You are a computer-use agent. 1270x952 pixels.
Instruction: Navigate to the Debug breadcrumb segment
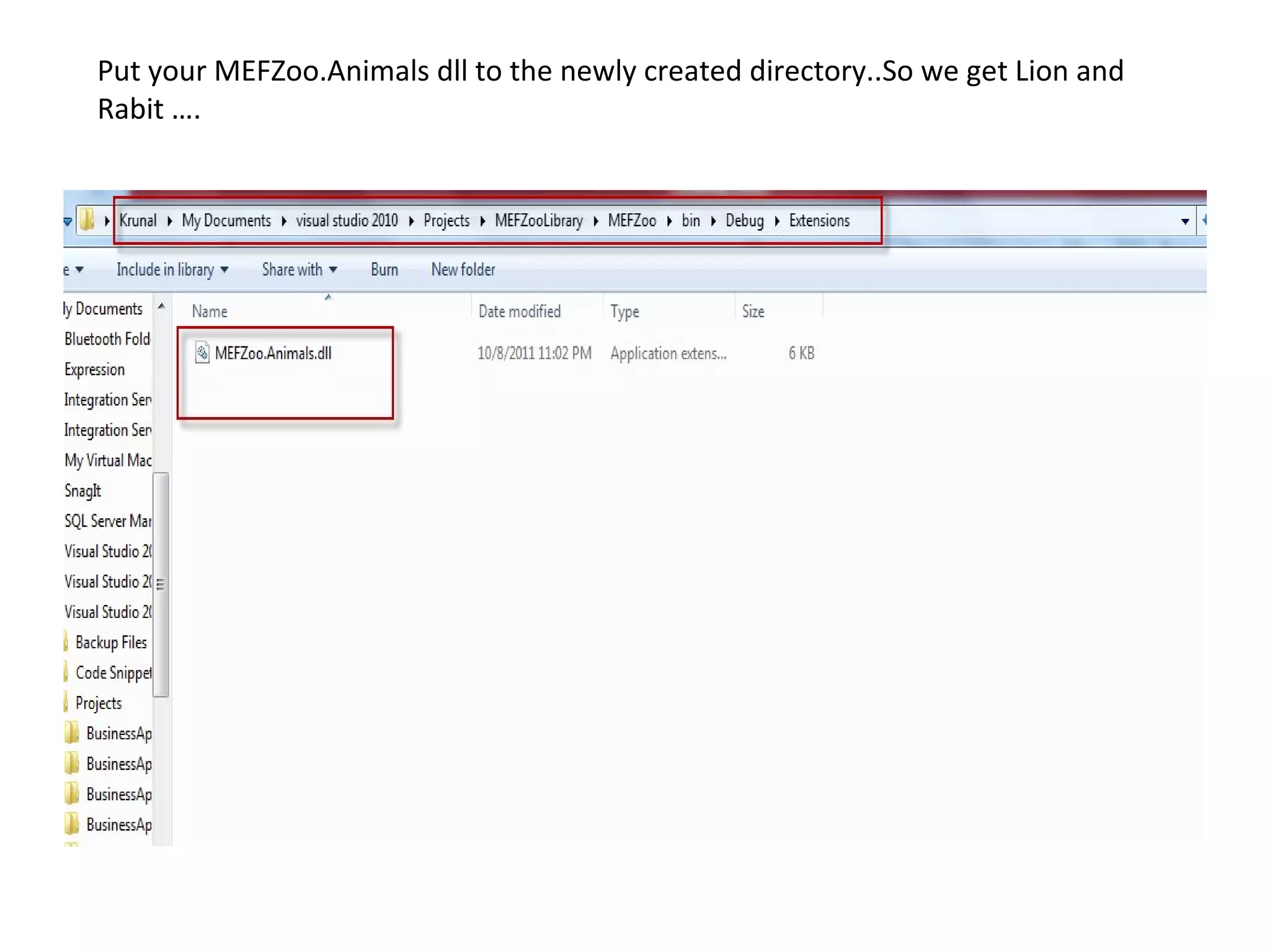744,221
